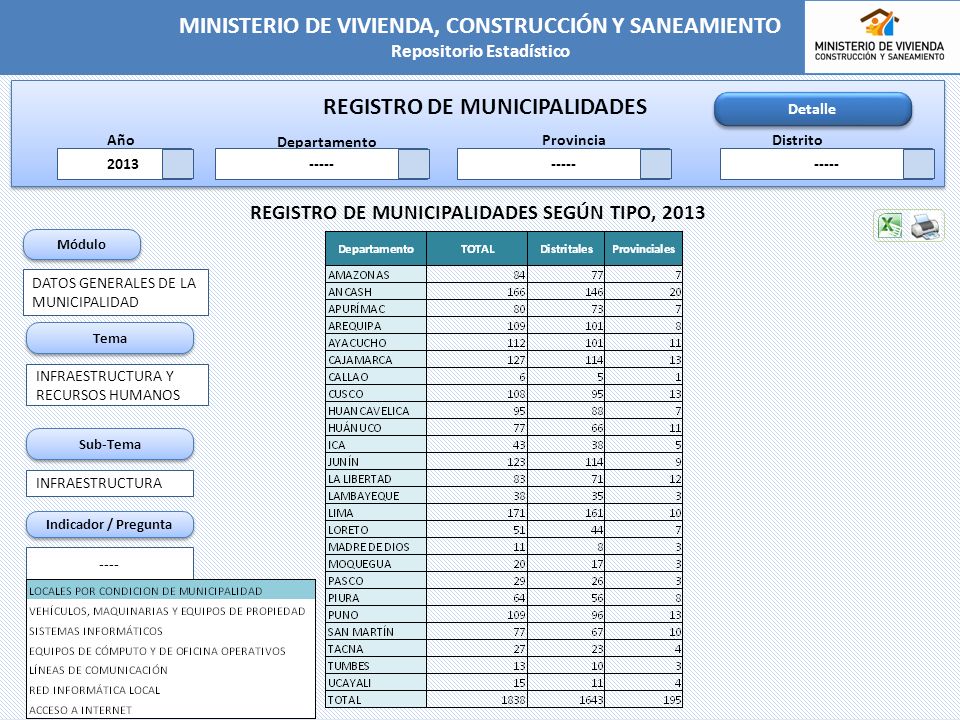
Task: Select the SAN MARTÍN row label
Action: [361, 632]
